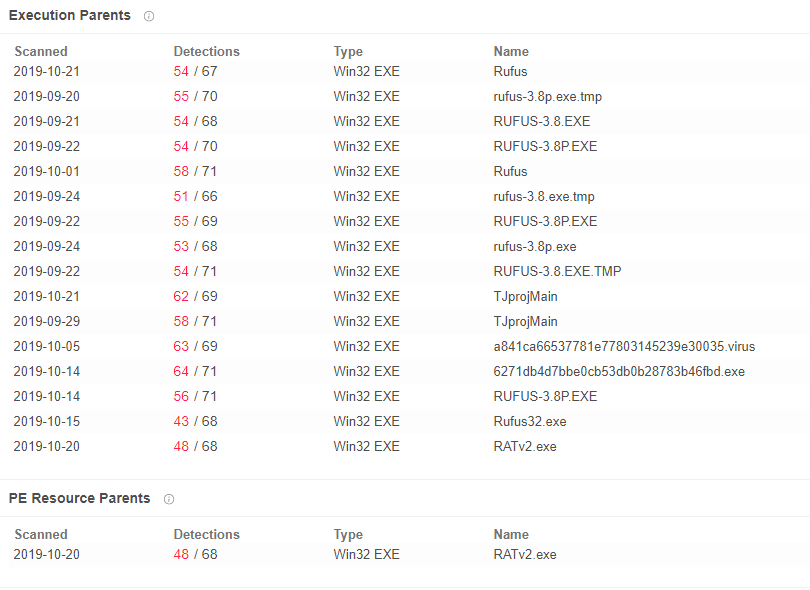Click the Name column header under Execution Parents
The width and height of the screenshot is (810, 590).
pos(511,51)
